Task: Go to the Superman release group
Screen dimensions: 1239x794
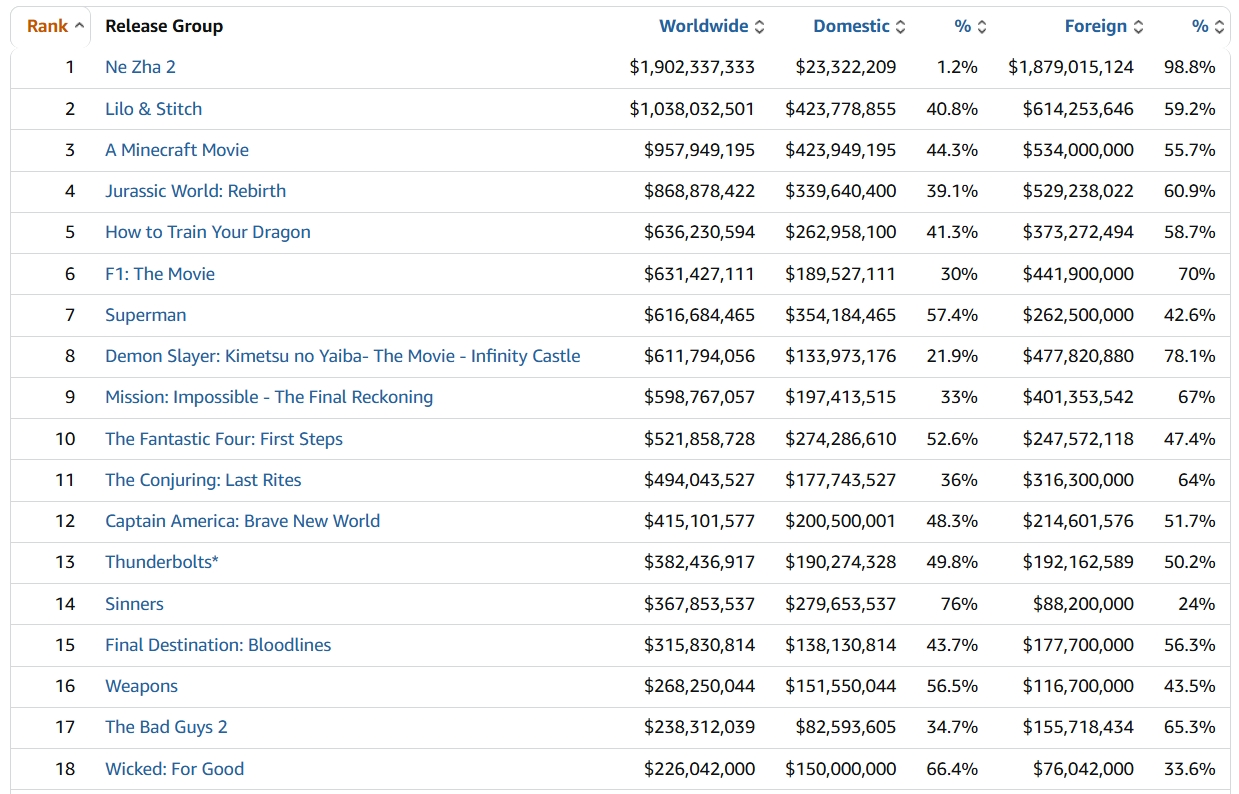Action: point(145,315)
